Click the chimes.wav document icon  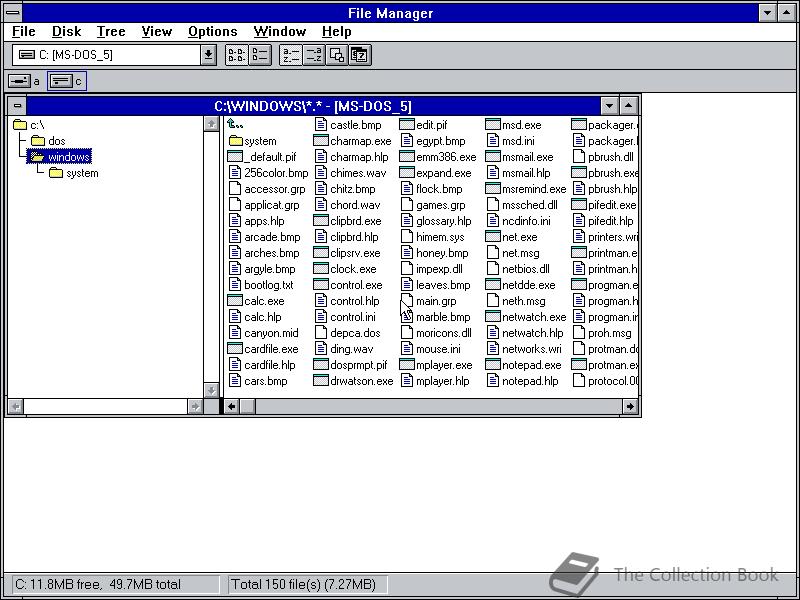[321, 172]
